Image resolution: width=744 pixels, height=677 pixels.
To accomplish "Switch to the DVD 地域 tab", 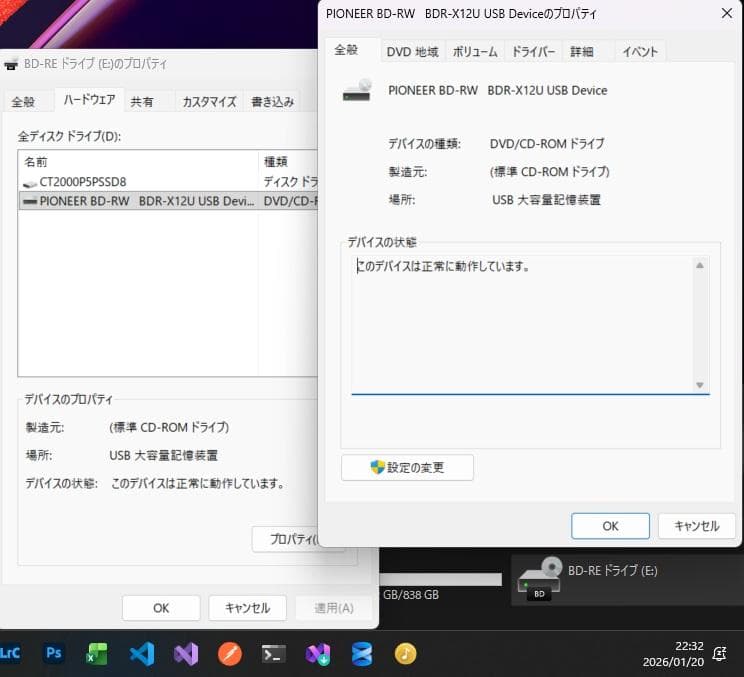I will (x=412, y=52).
